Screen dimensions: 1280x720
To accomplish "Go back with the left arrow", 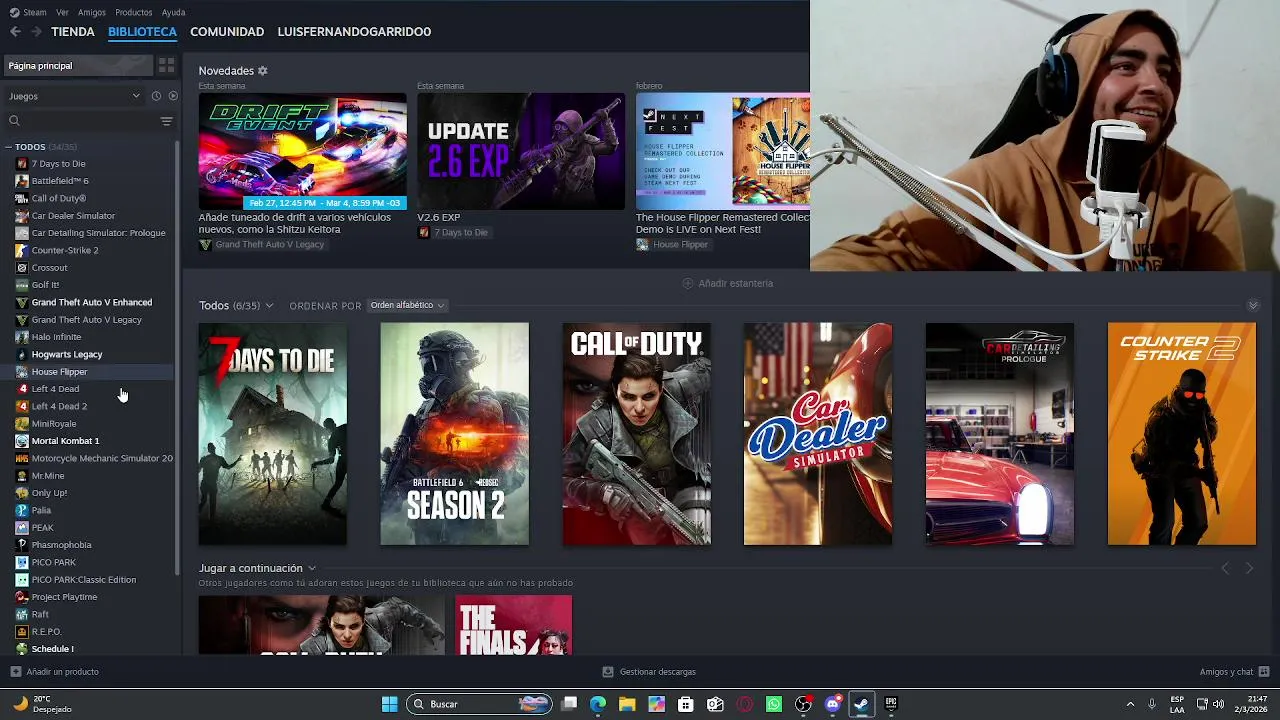I will click(15, 32).
